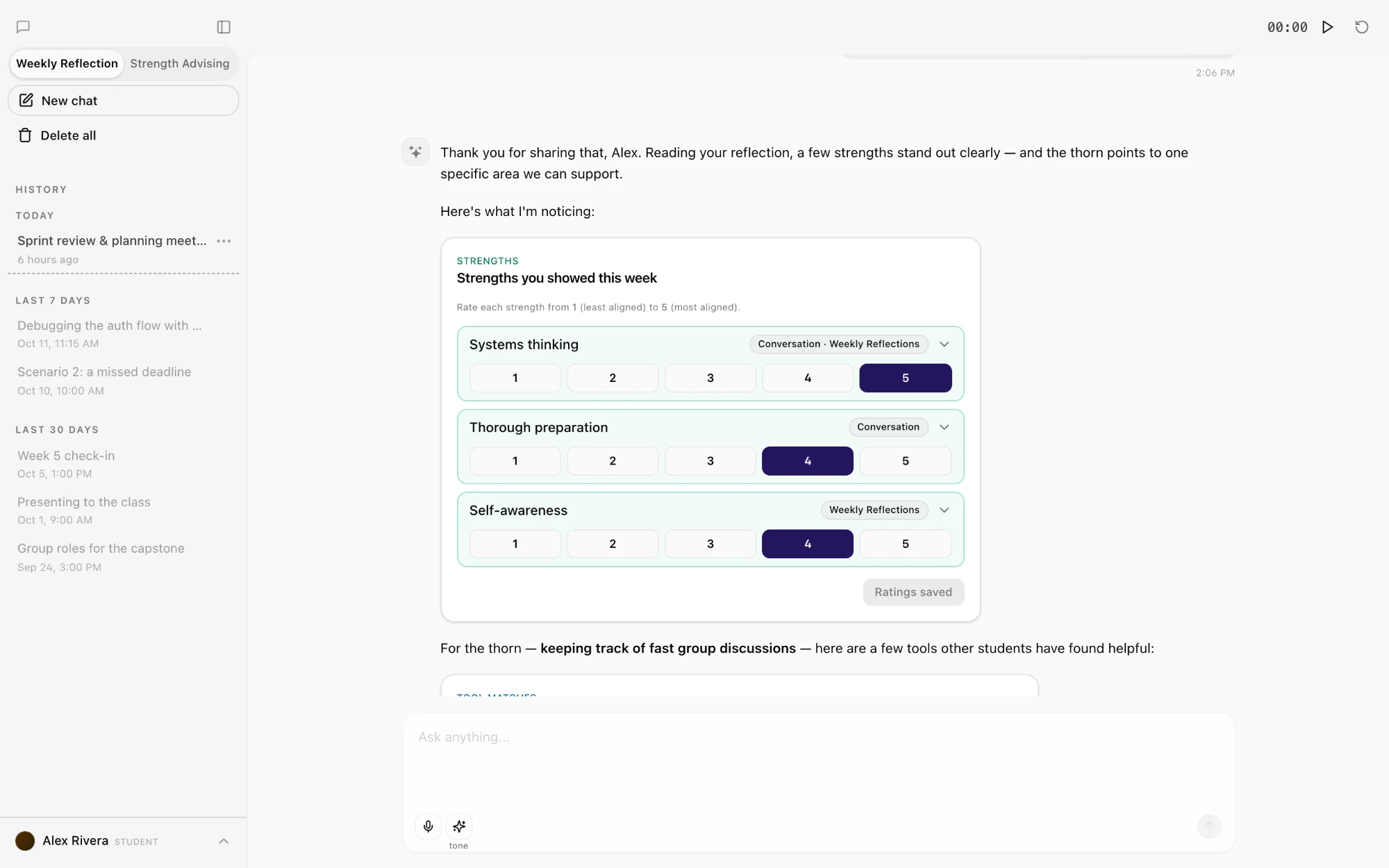Click the Alex Rivera profile avatar
This screenshot has height=868, width=1389.
coord(25,841)
